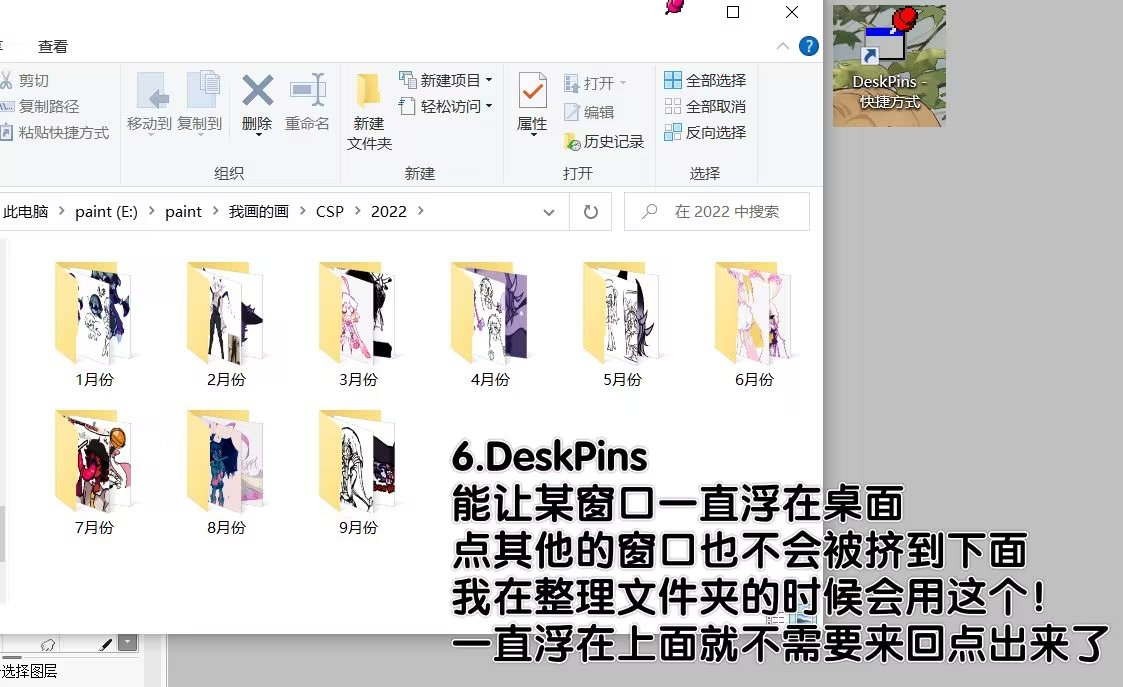Viewport: 1123px width, 687px height.
Task: Open the Properties (属性) dropdown arrow
Action: pyautogui.click(x=533, y=134)
